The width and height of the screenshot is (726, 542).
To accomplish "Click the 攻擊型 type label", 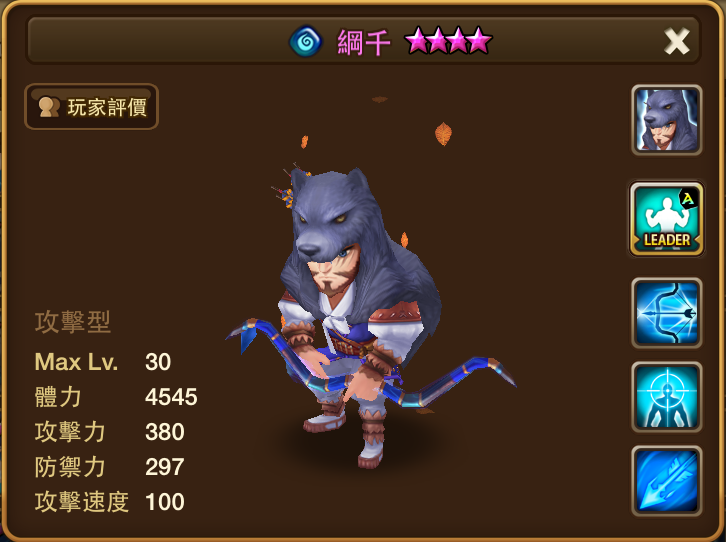I will 73,322.
